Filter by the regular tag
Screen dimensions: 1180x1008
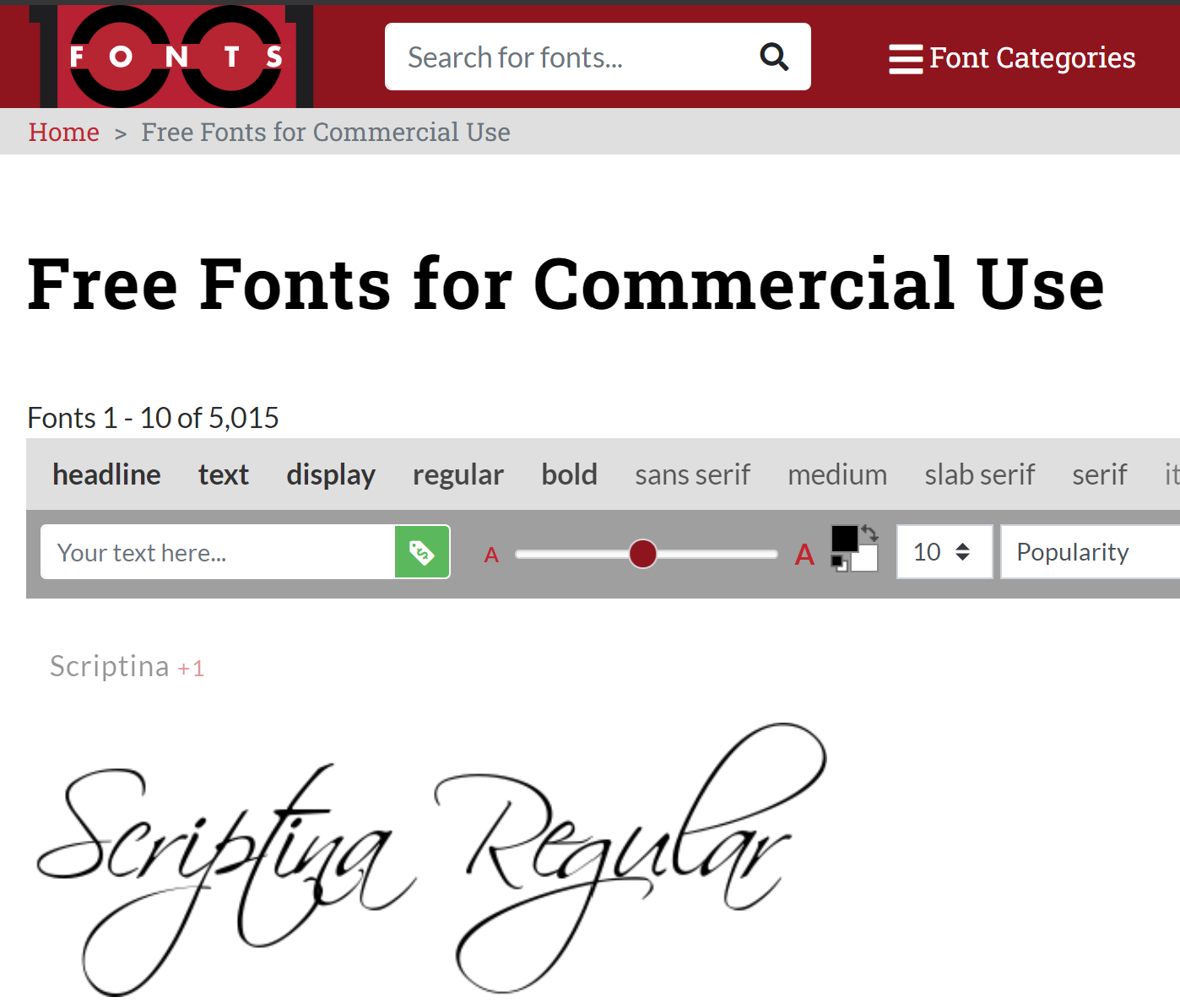(x=458, y=475)
